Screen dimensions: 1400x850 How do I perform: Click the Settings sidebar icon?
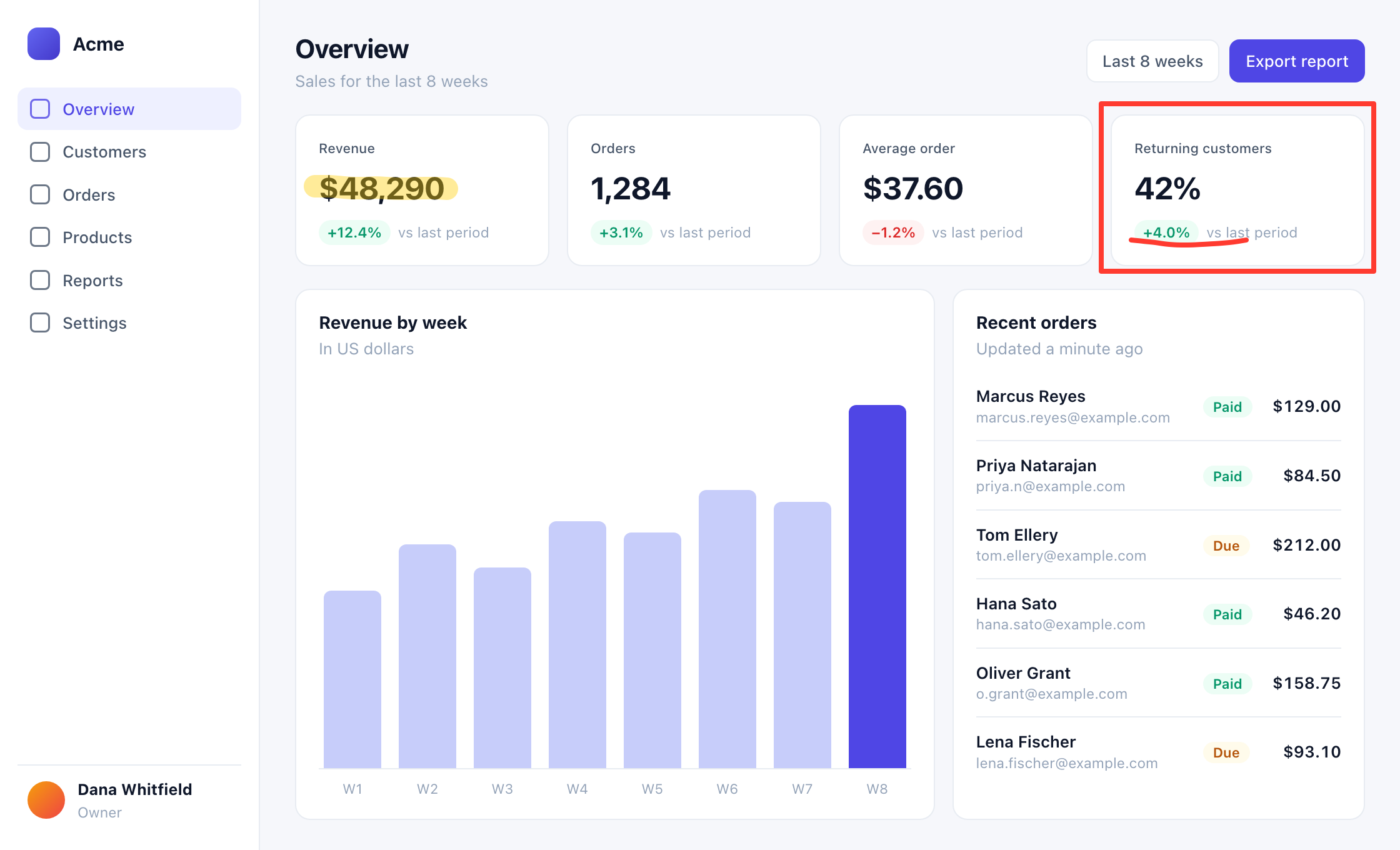(40, 322)
